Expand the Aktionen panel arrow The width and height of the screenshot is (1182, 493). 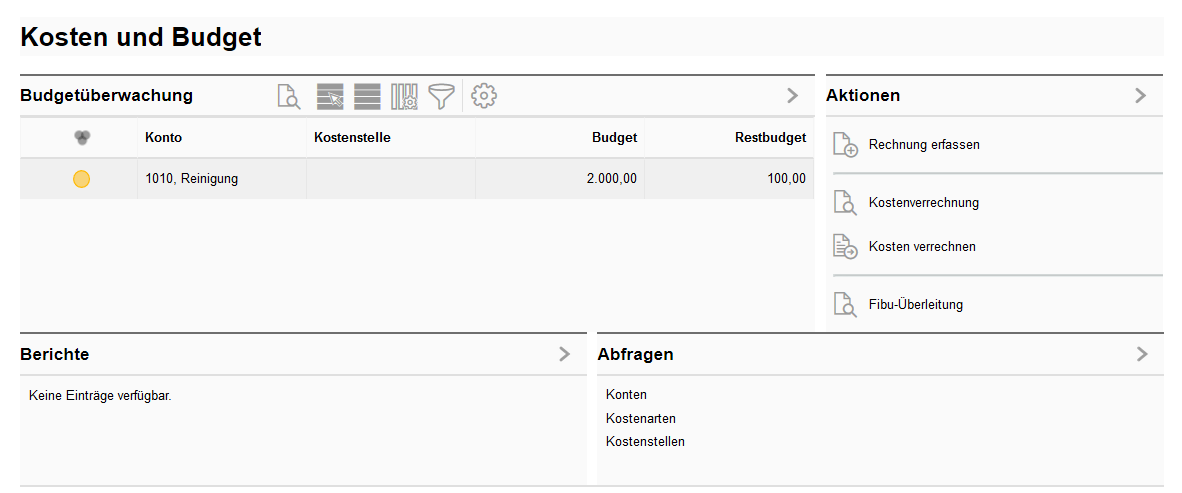1141,96
